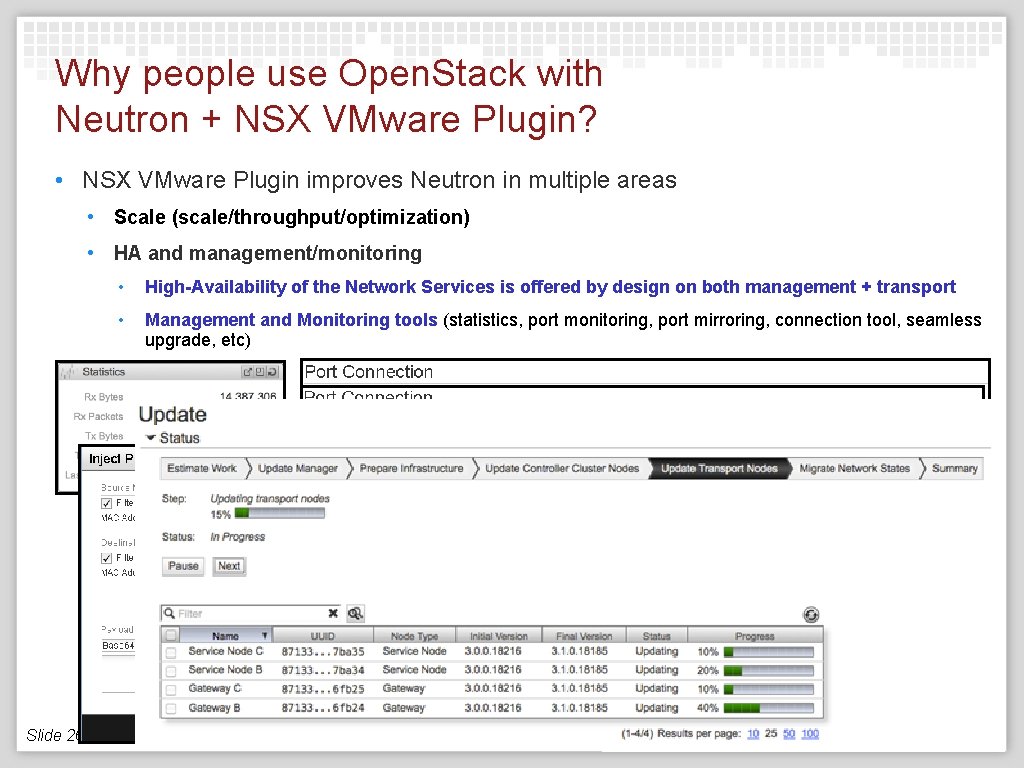The height and width of the screenshot is (768, 1024).
Task: Click Service Node B 20% progress bar
Action: pyautogui.click(x=769, y=671)
